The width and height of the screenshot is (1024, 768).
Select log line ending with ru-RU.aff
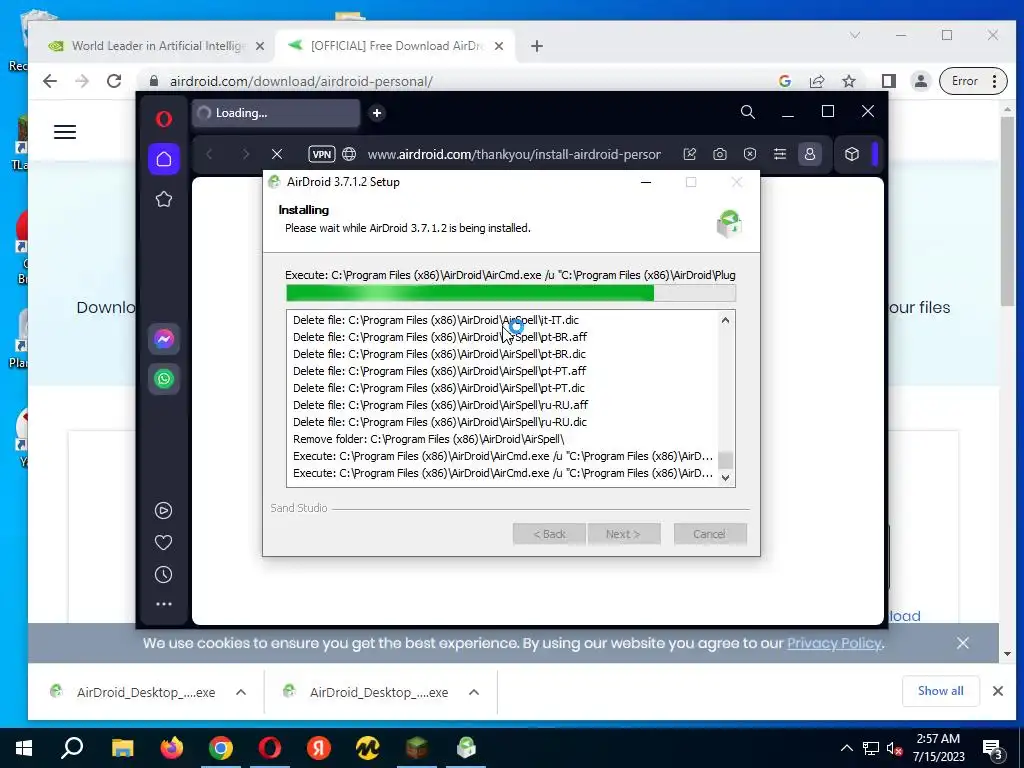[440, 405]
